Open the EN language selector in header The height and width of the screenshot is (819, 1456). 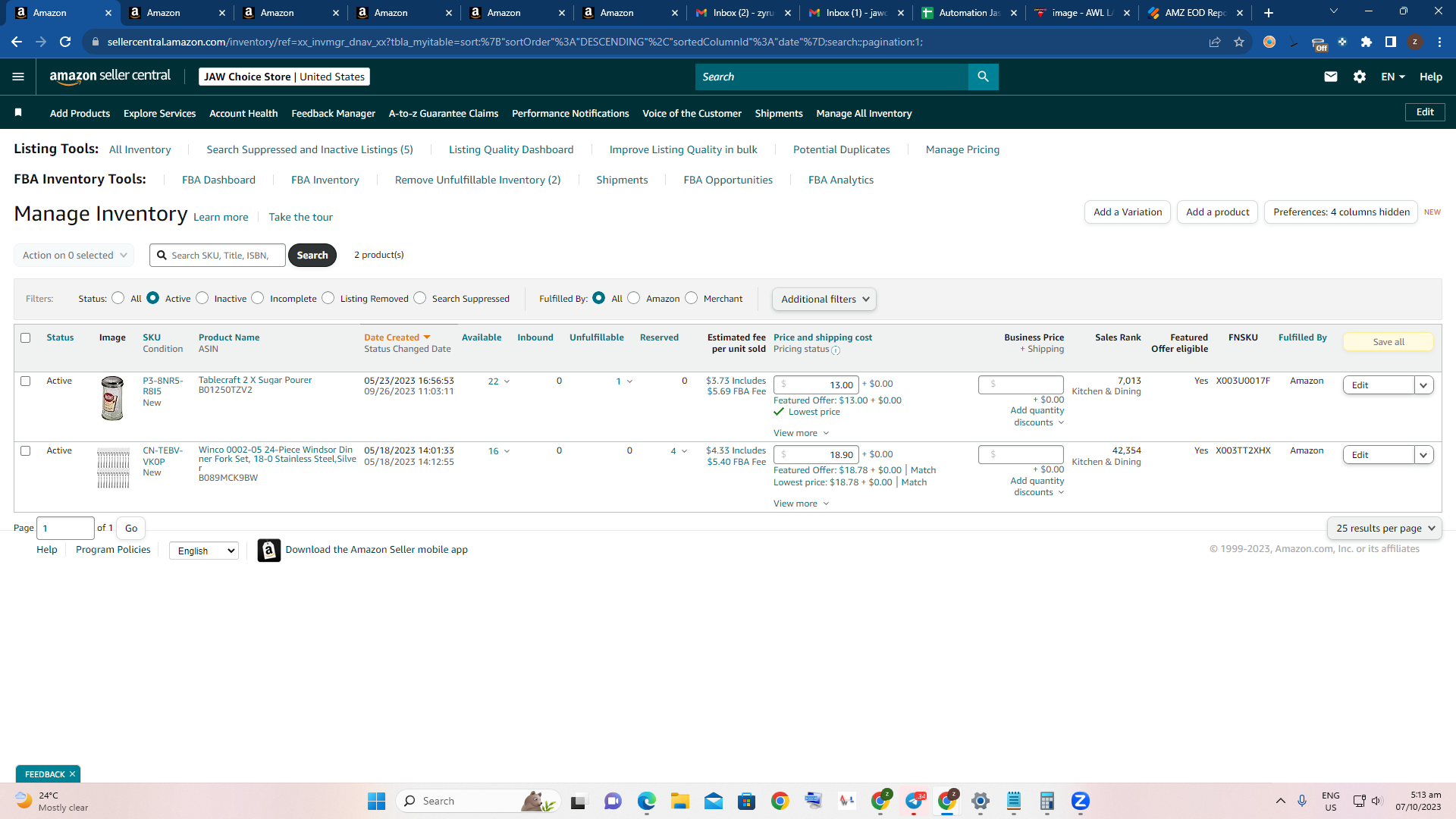(x=1393, y=77)
